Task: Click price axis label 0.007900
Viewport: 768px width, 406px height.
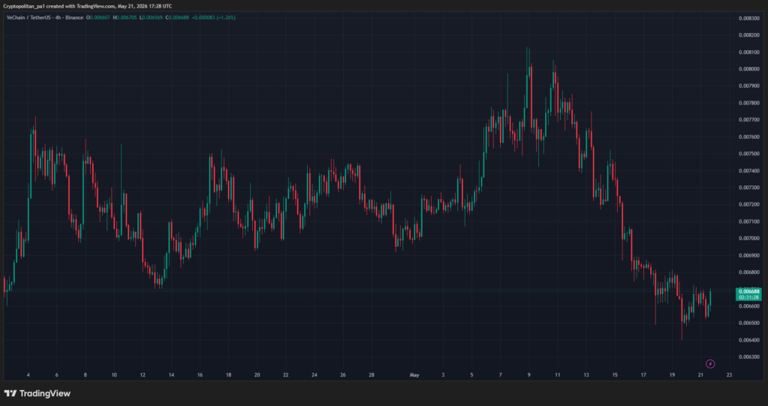Action: coord(748,86)
